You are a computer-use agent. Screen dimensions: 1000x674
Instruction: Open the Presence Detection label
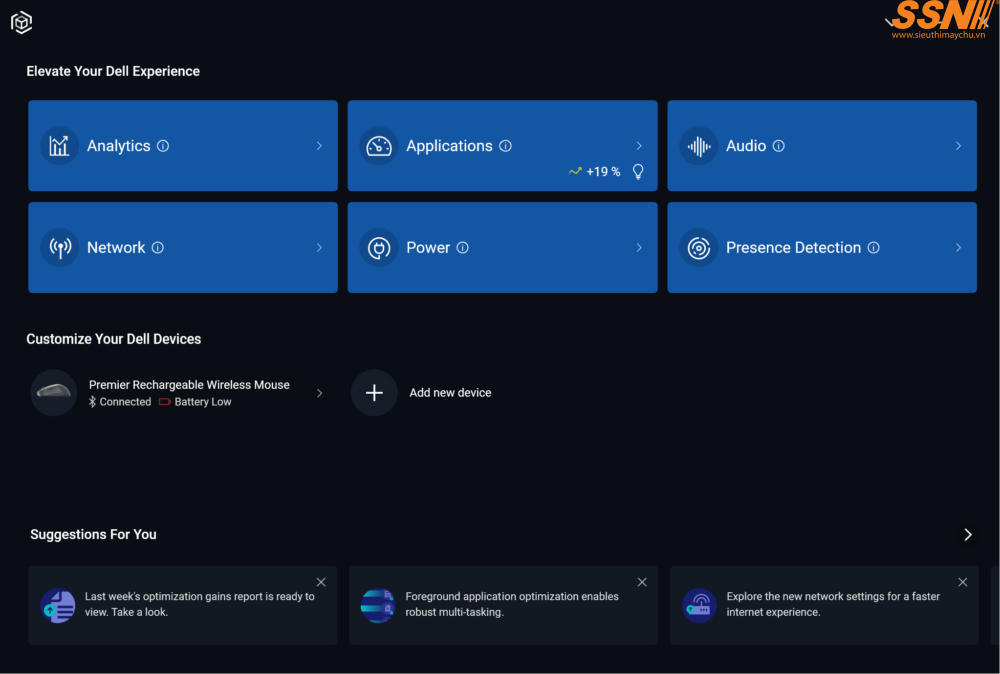click(x=794, y=247)
